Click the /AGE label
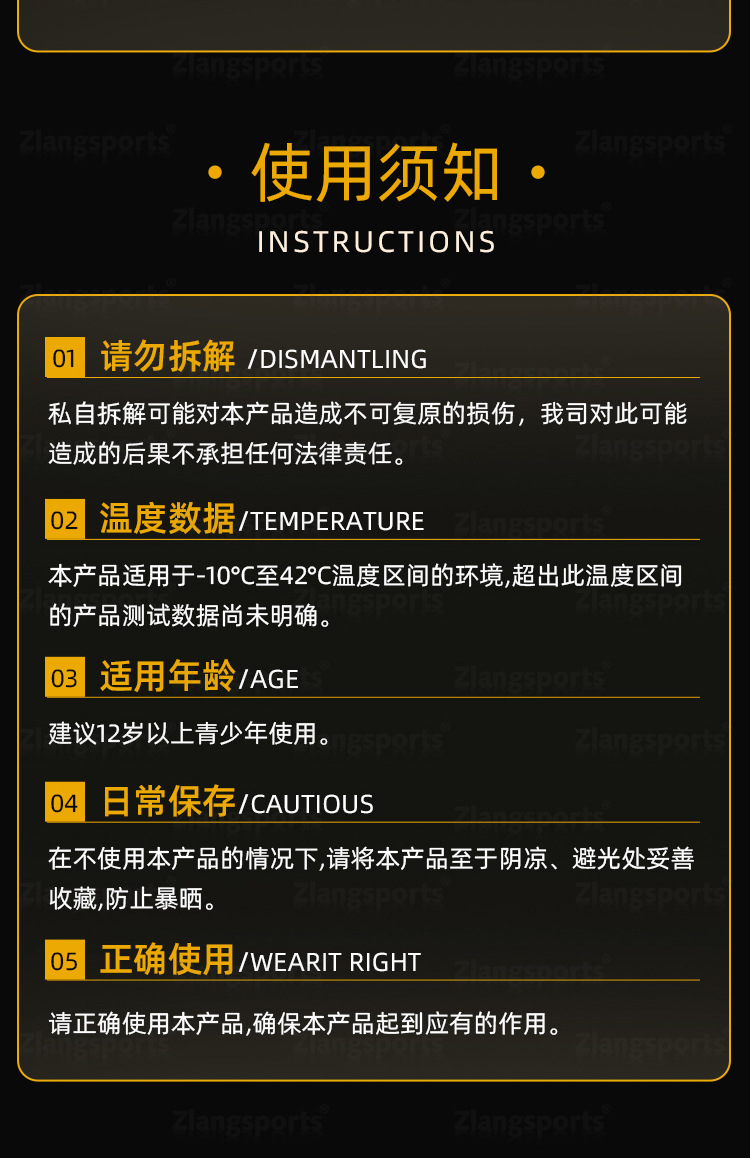Image resolution: width=750 pixels, height=1158 pixels. 269,679
